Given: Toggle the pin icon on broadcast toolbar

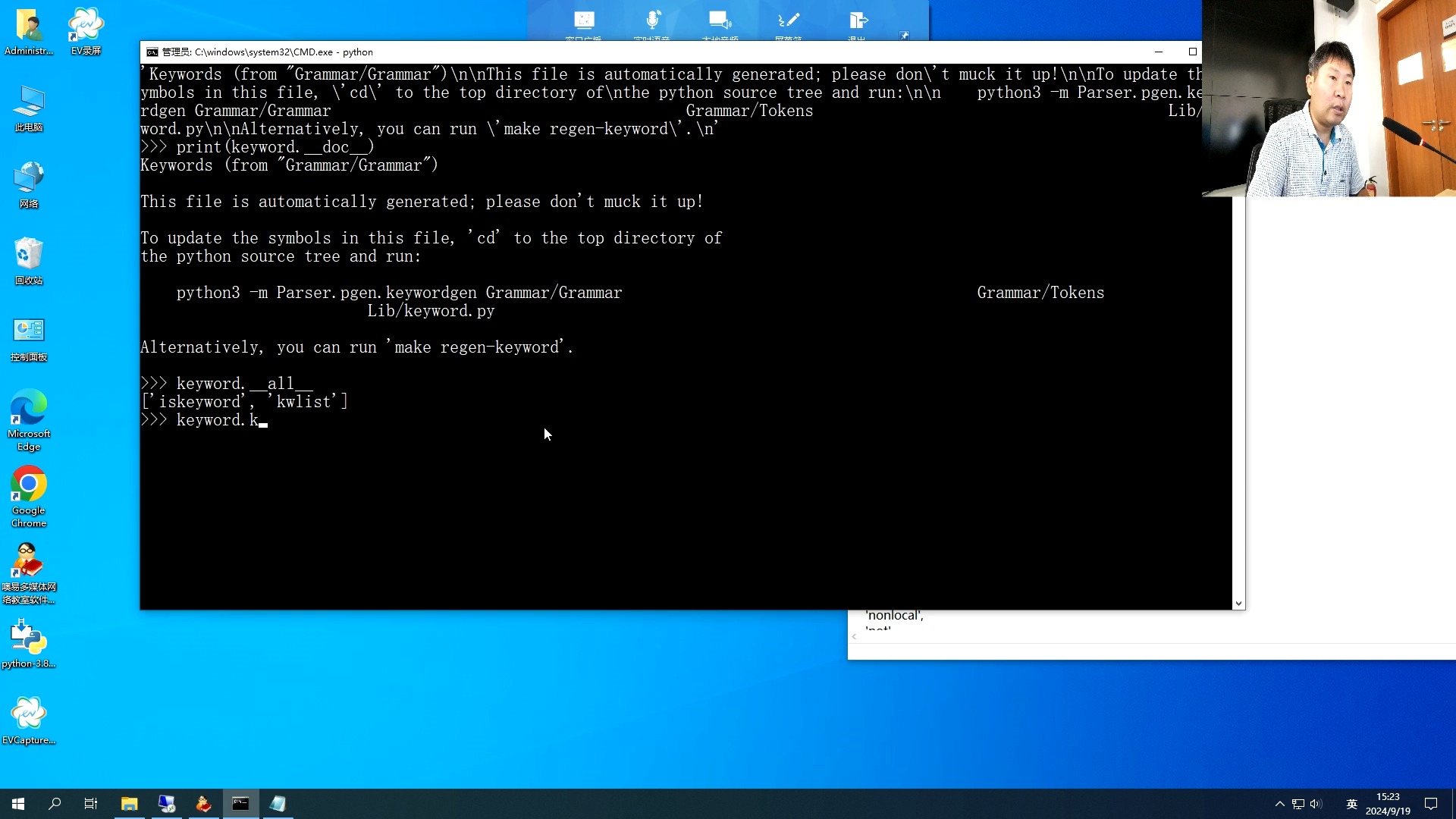Looking at the screenshot, I should pos(904,35).
